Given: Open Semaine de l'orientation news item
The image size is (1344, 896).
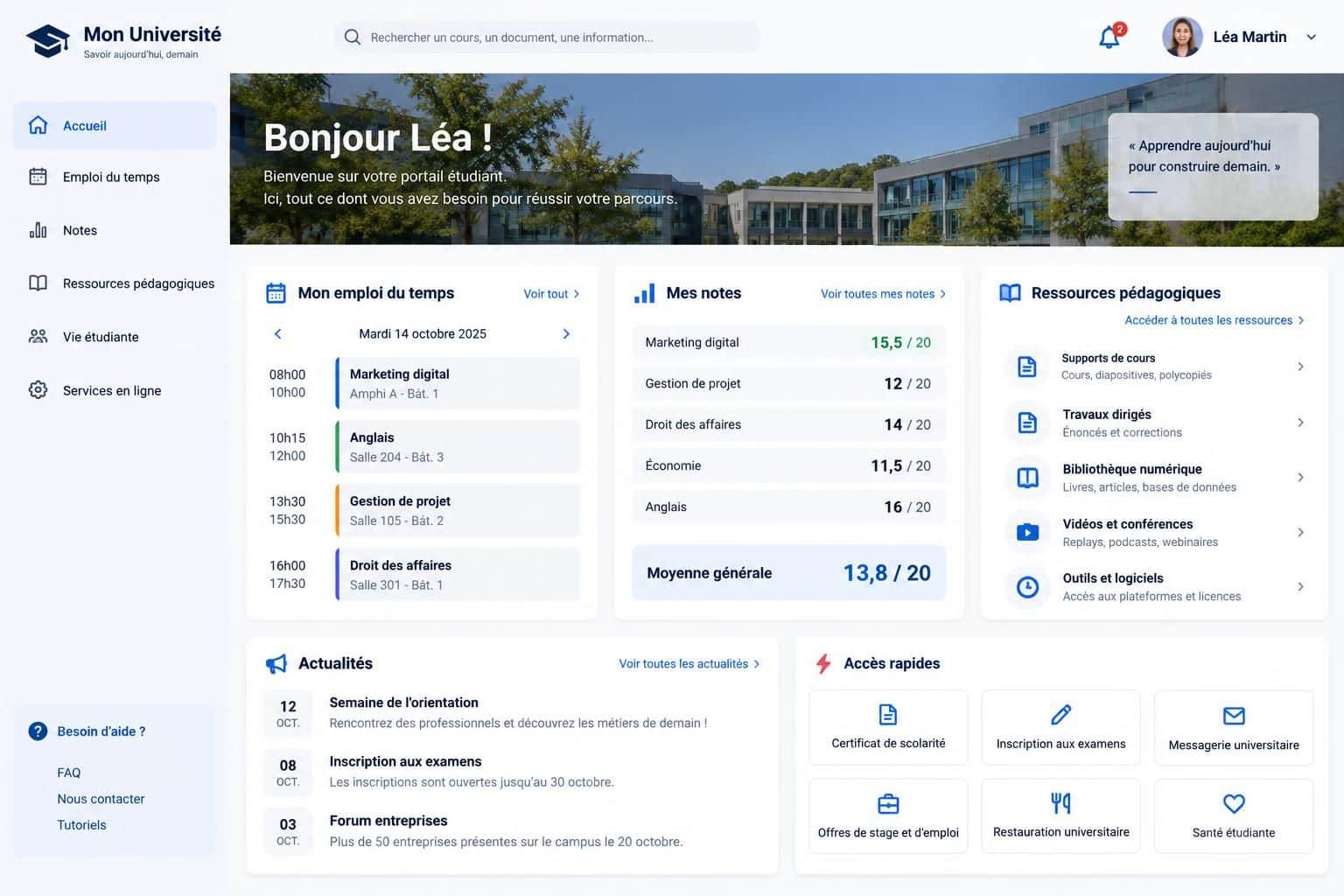Looking at the screenshot, I should click(x=512, y=712).
